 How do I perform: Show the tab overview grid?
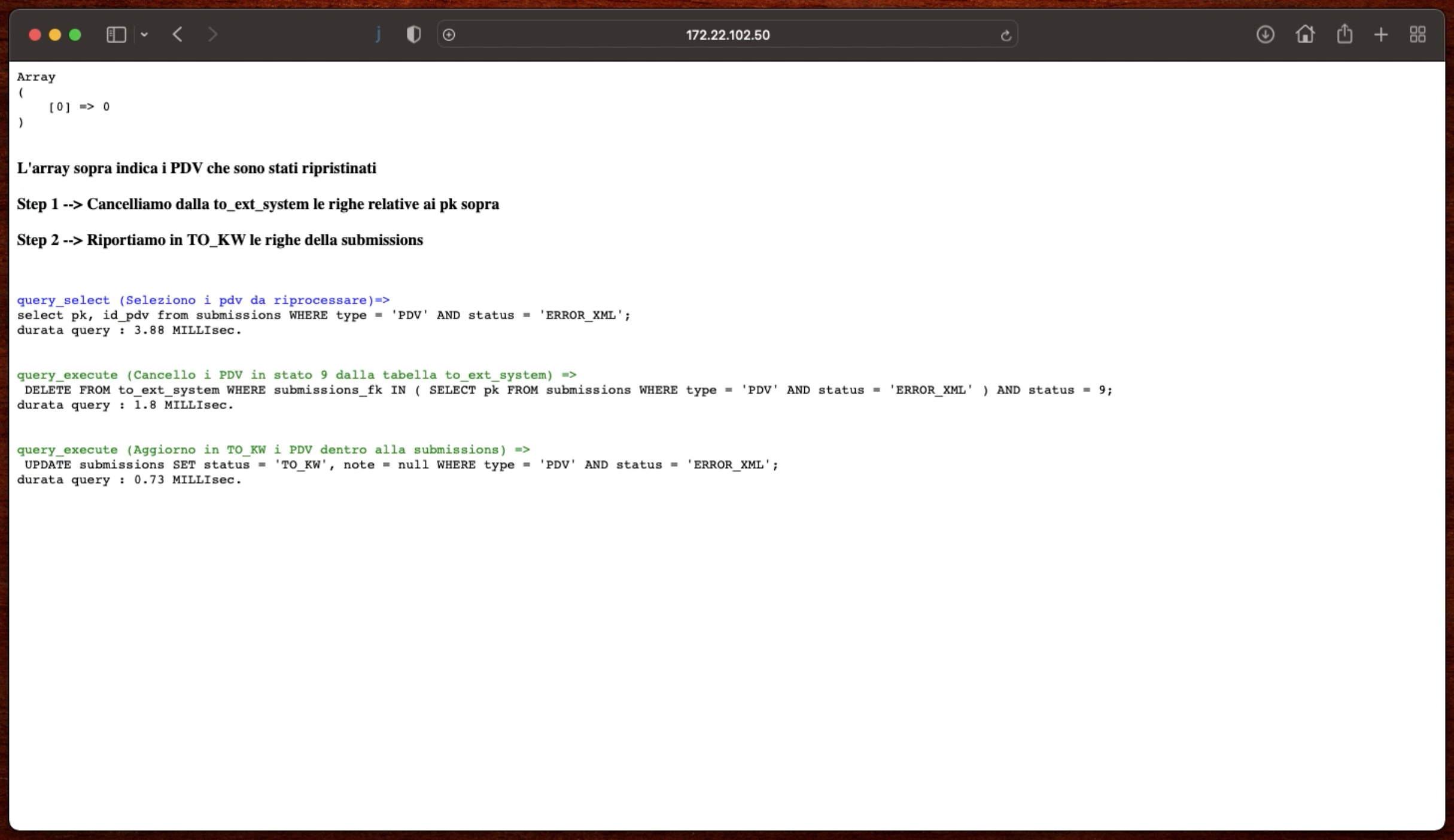point(1418,35)
